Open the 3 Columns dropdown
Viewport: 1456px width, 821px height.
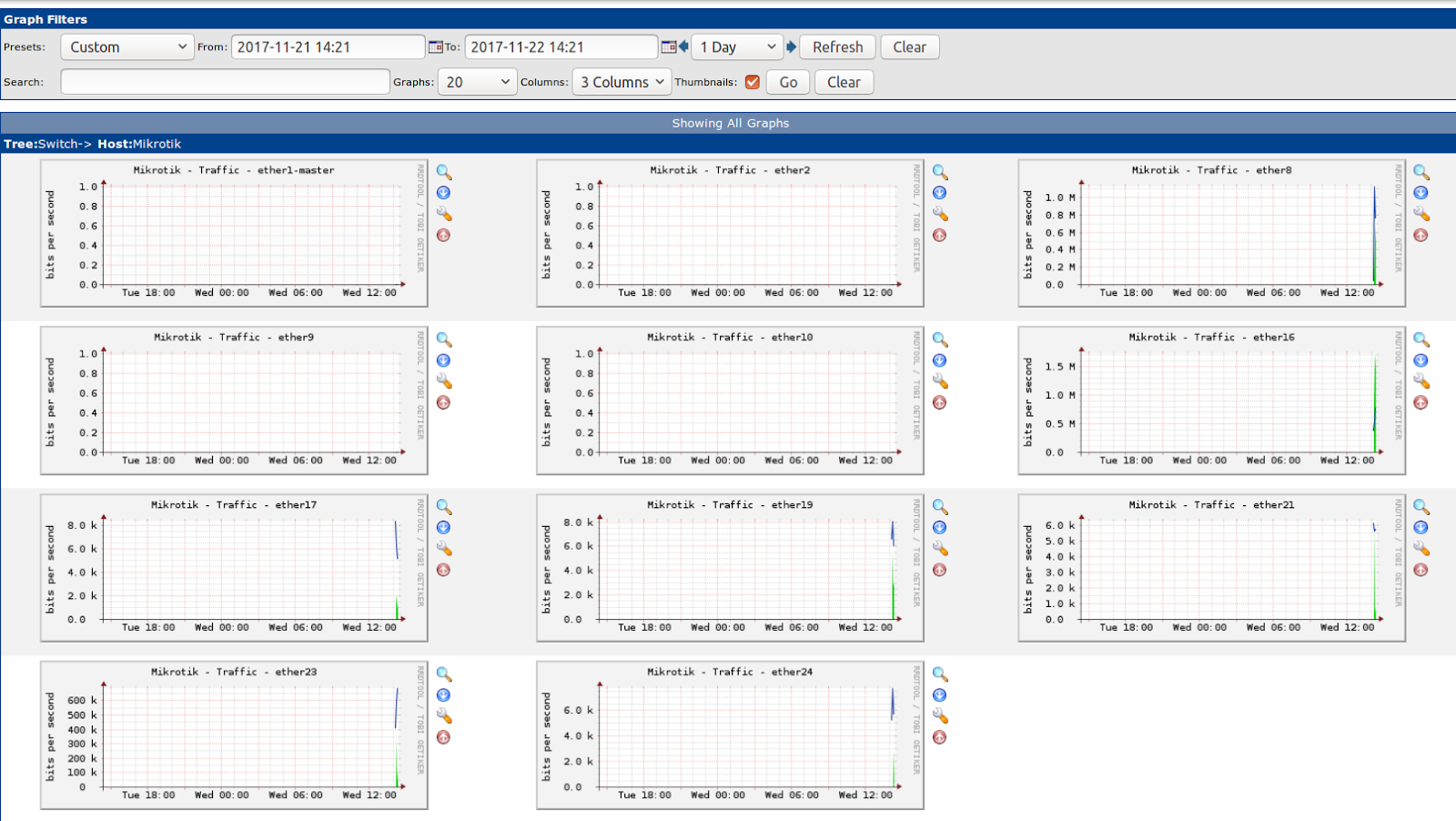pos(621,81)
